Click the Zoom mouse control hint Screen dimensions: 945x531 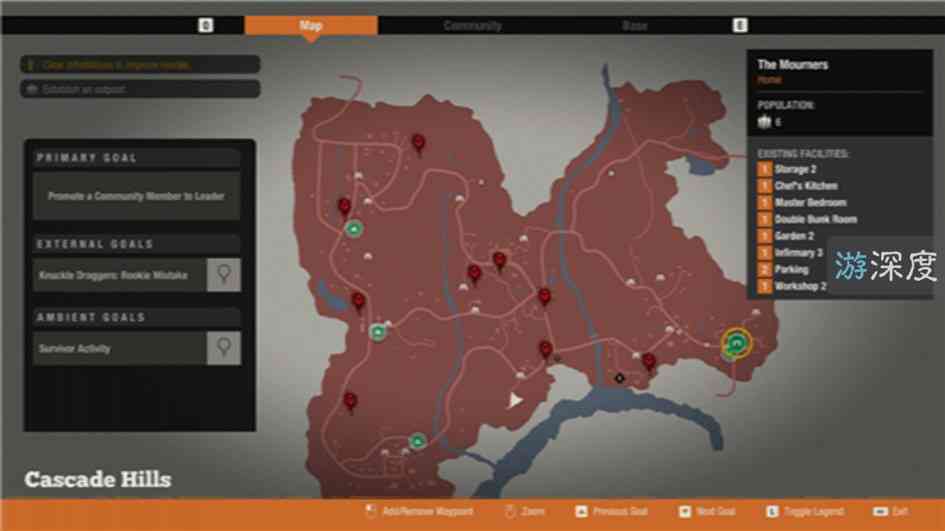pos(525,512)
